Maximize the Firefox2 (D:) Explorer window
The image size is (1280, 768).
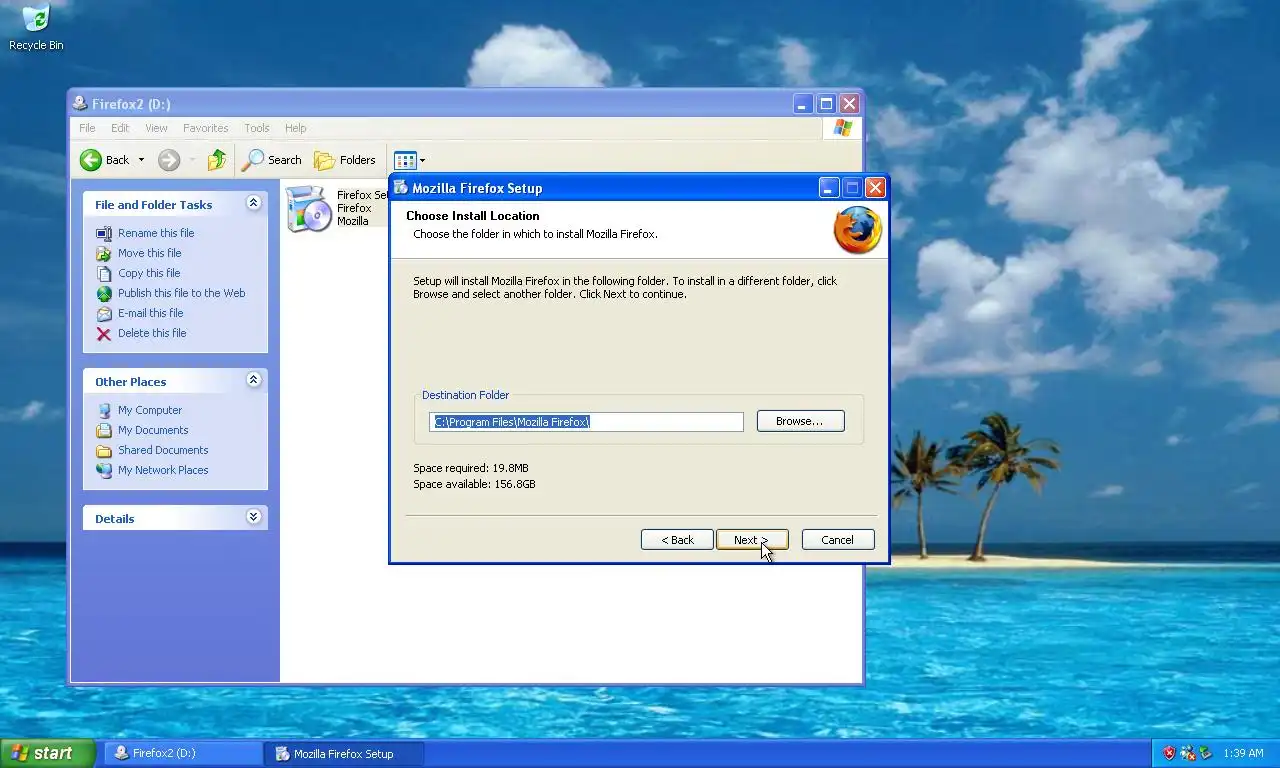826,104
